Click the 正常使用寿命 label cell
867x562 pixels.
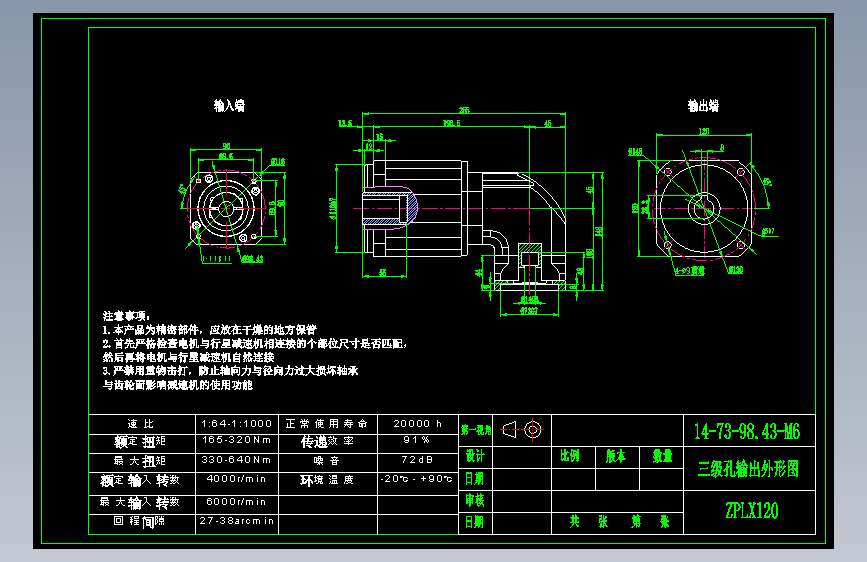click(327, 424)
